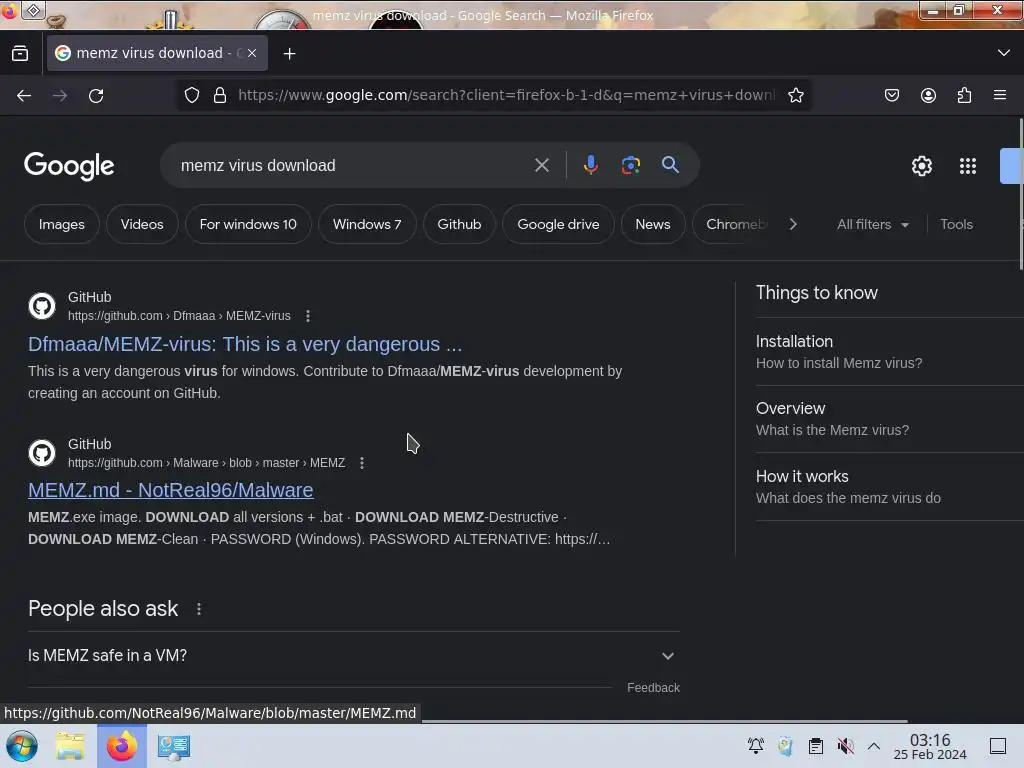Show more filter chips with arrow

pos(793,224)
